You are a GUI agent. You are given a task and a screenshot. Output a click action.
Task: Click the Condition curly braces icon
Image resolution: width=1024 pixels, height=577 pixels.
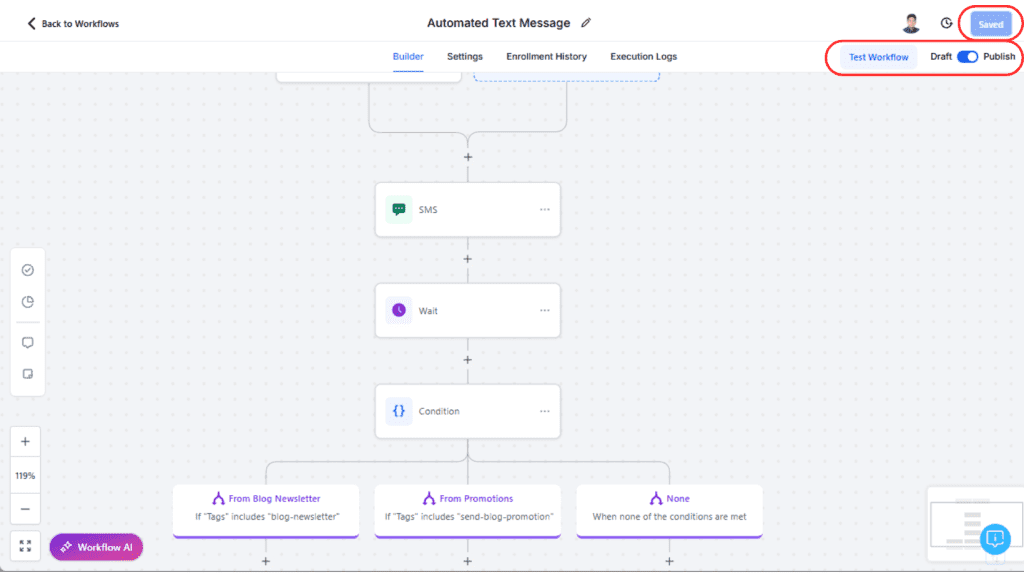click(x=399, y=411)
